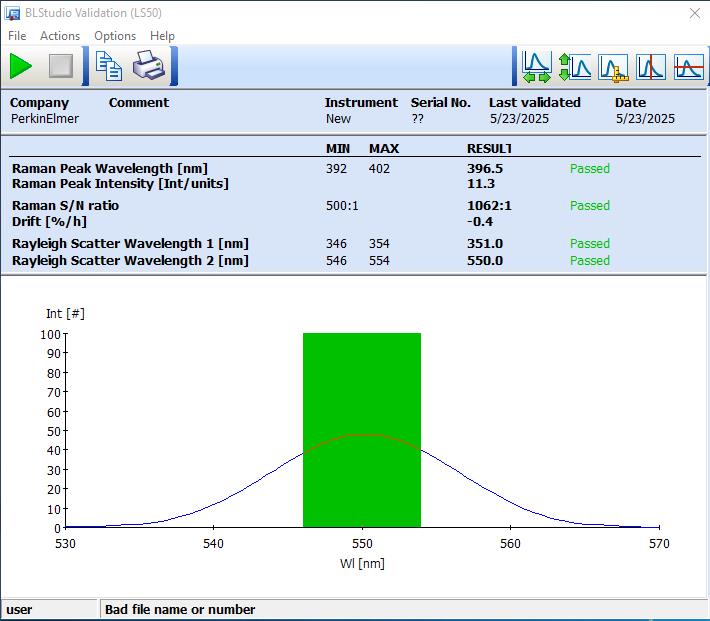Click the 'Bad file name or number' status message
Image resolution: width=710 pixels, height=621 pixels.
click(180, 609)
